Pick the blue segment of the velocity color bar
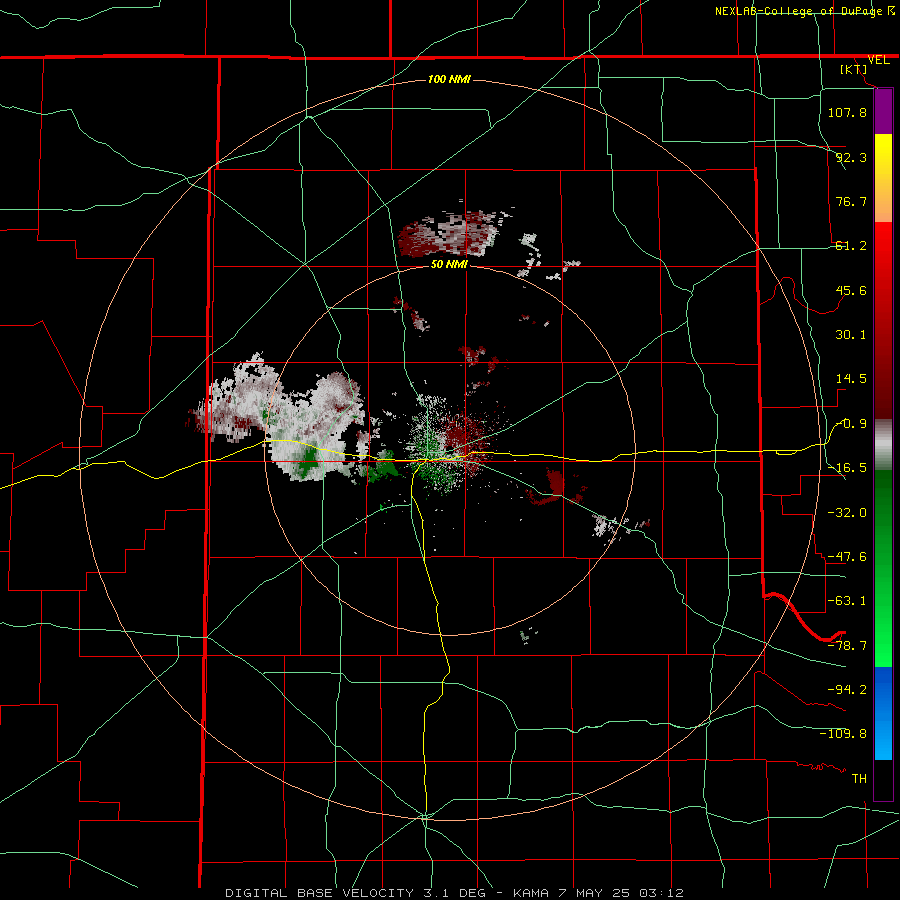Screen dimensions: 900x900 tap(883, 713)
